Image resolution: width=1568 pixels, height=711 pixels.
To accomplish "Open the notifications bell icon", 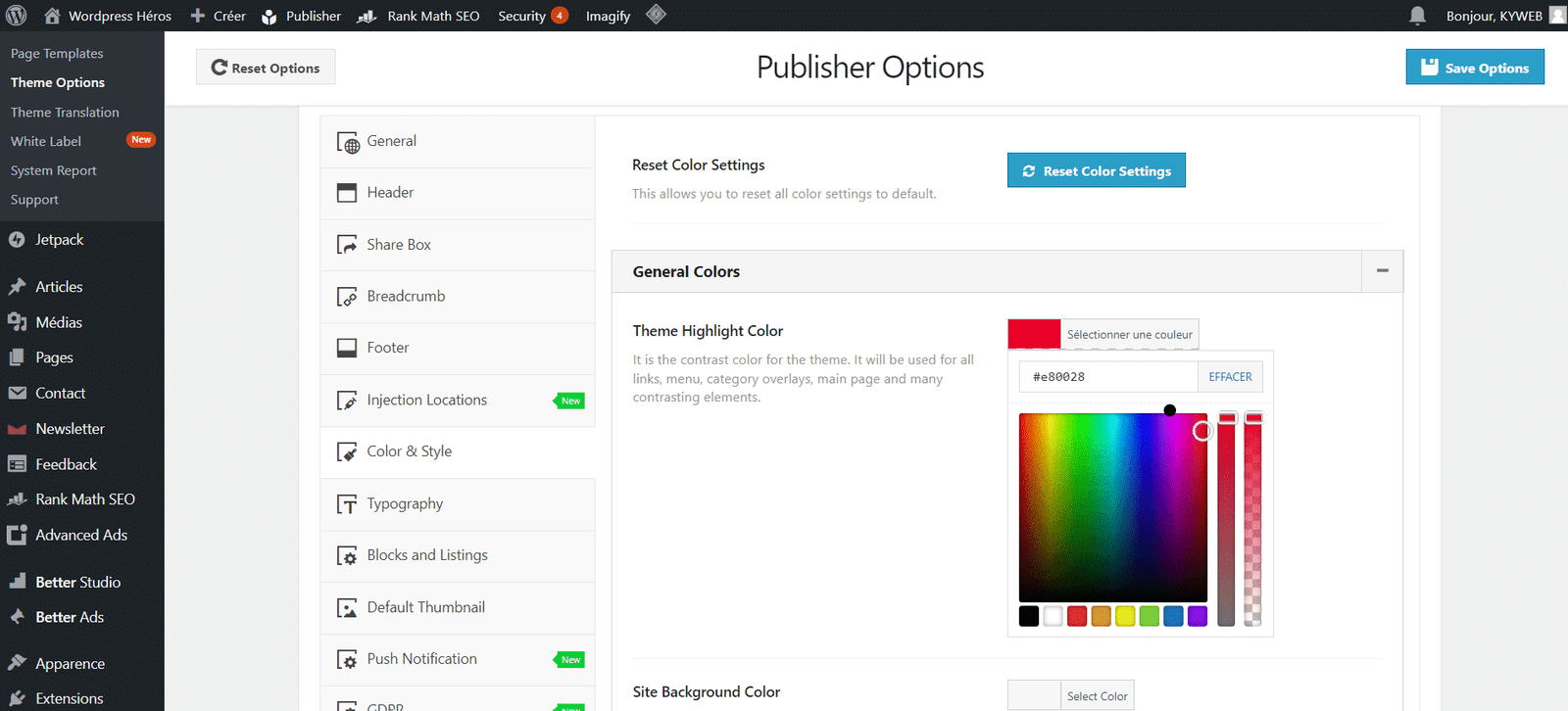I will coord(1417,16).
